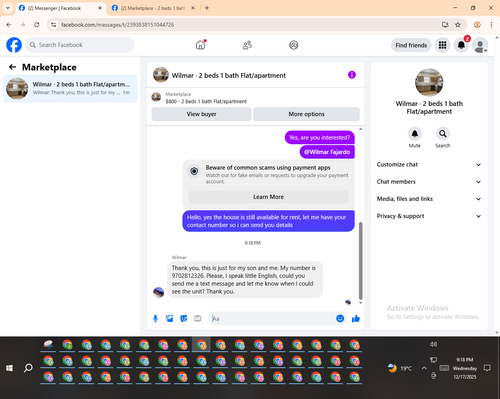This screenshot has height=399, width=500.
Task: Click the taskbar clock and date
Action: [465, 368]
